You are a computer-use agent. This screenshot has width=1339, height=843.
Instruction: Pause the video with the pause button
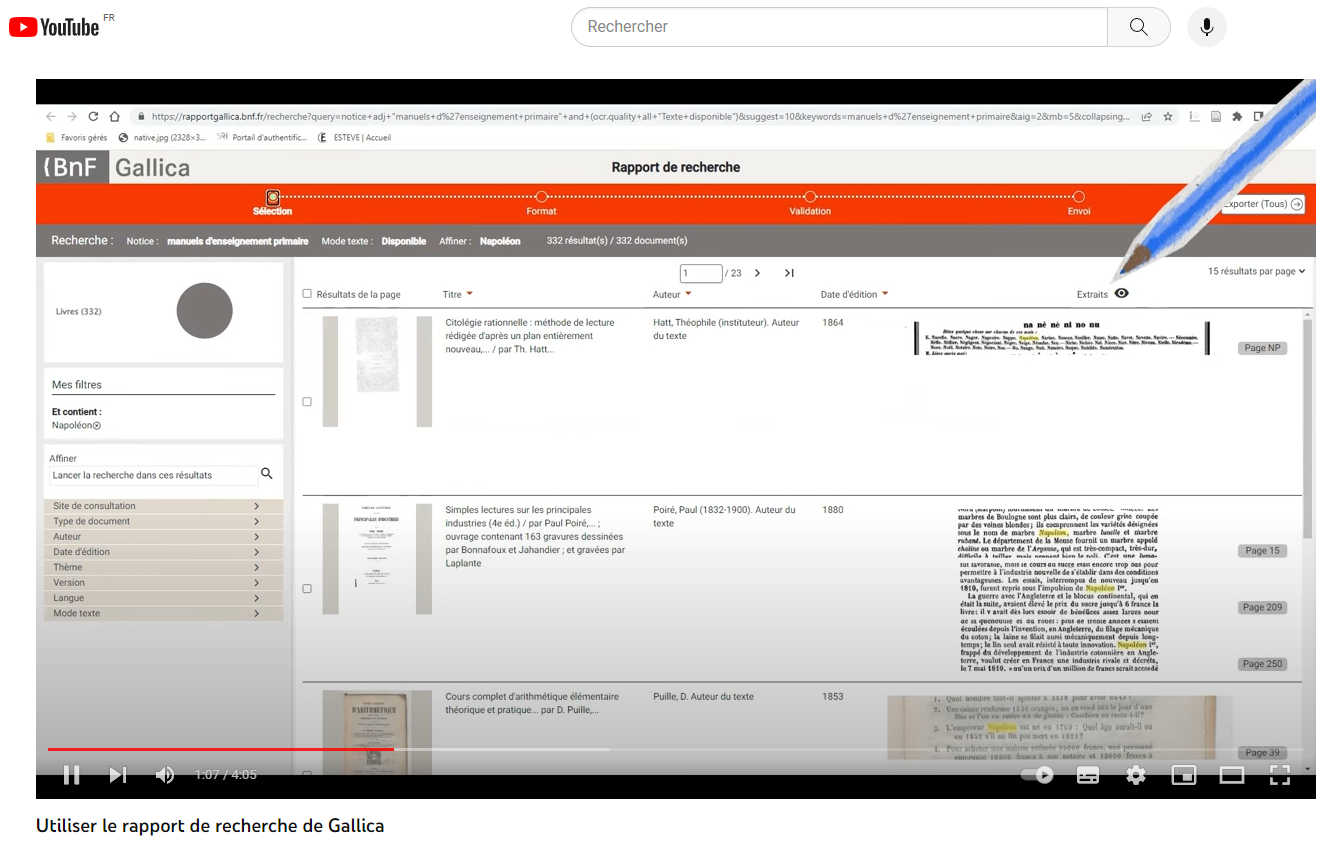71,775
